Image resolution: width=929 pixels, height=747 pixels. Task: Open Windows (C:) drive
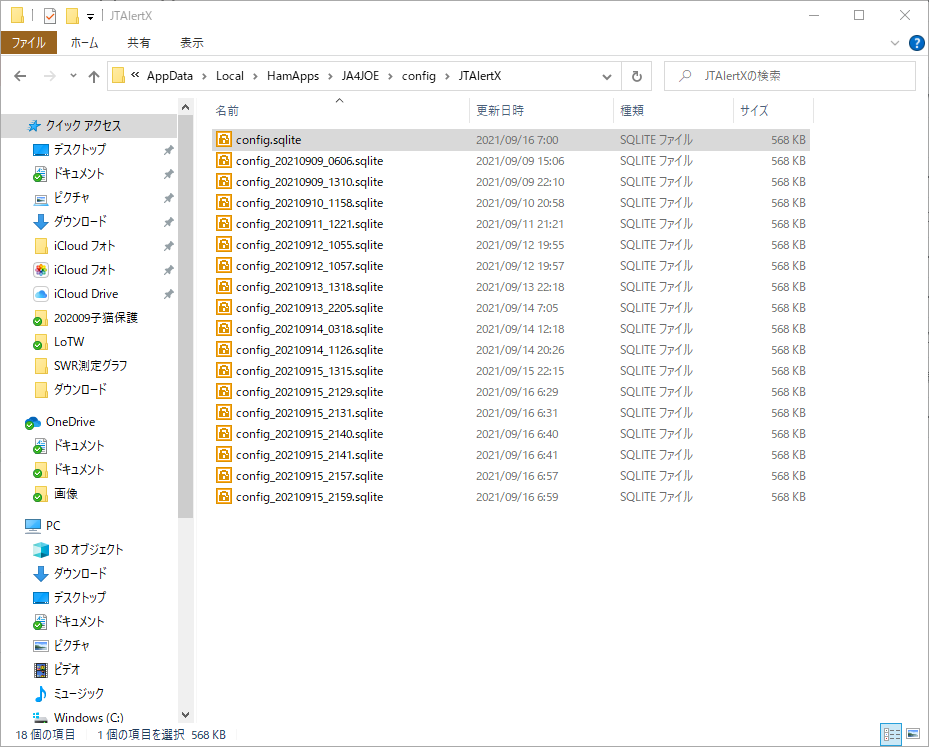pyautogui.click(x=89, y=717)
